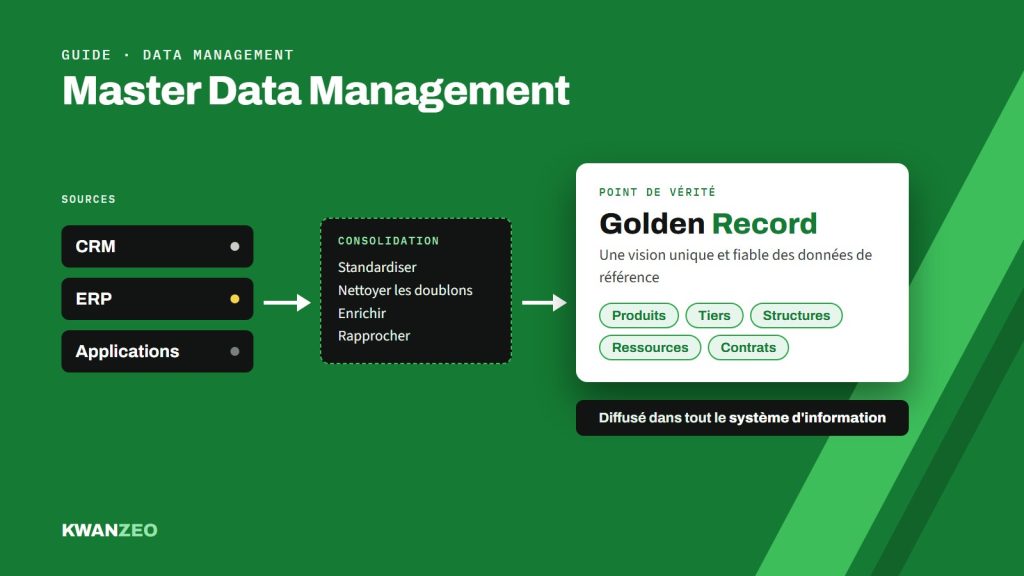Screen dimensions: 1024x576
Task: Click the yellow status dot on ERP
Action: pos(234,299)
